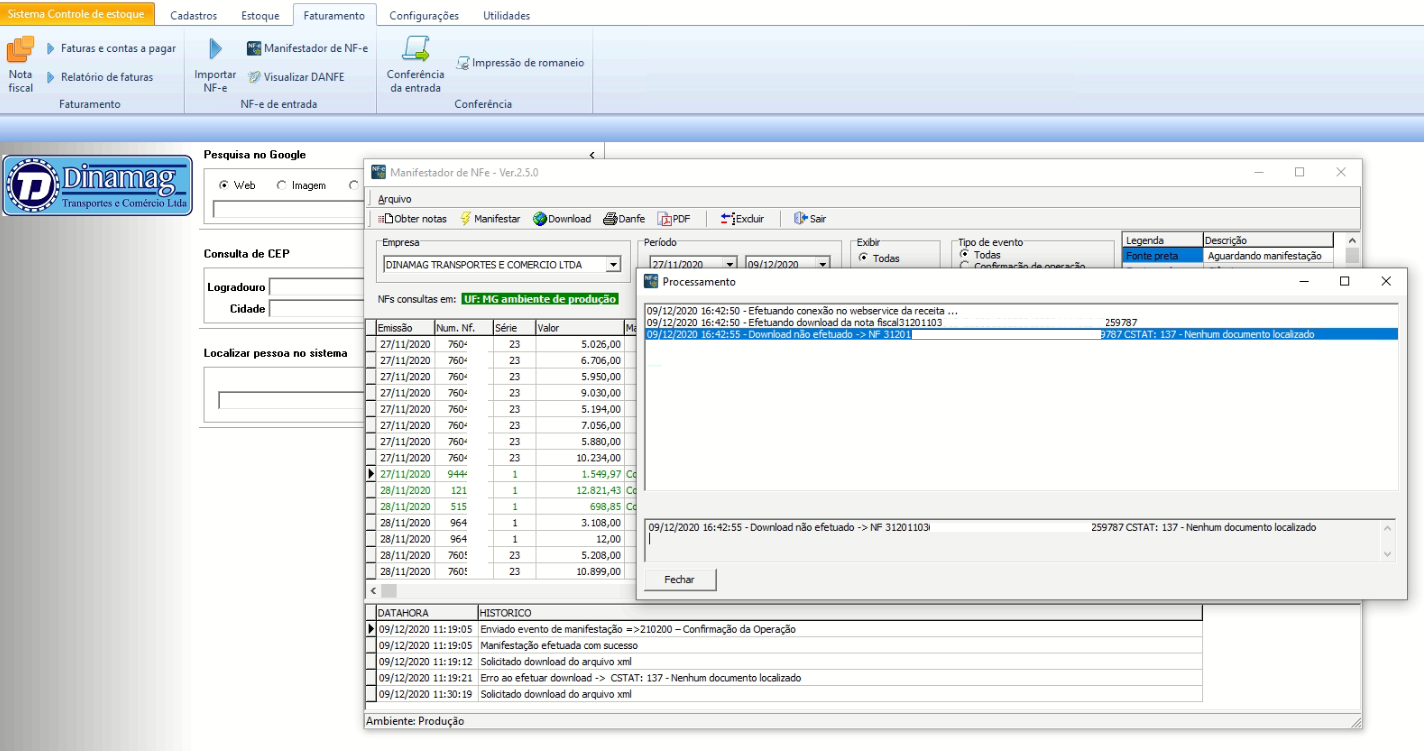Click the Fechar button
This screenshot has width=1424, height=751.
pyautogui.click(x=680, y=580)
